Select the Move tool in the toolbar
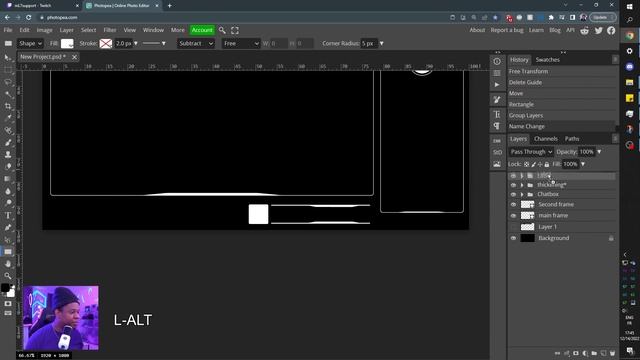 [x=8, y=58]
